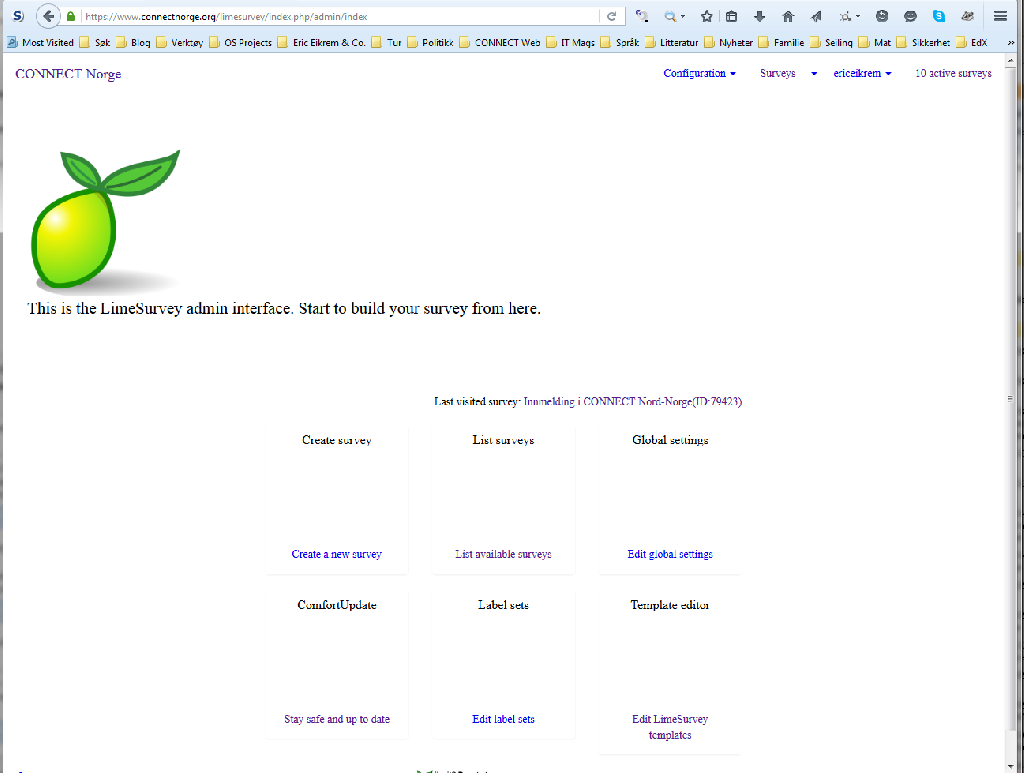Click the reload page icon
The image size is (1024, 773).
[x=611, y=16]
